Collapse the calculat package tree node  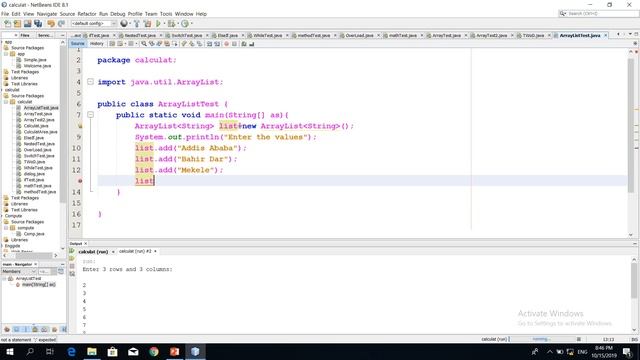coord(6,102)
